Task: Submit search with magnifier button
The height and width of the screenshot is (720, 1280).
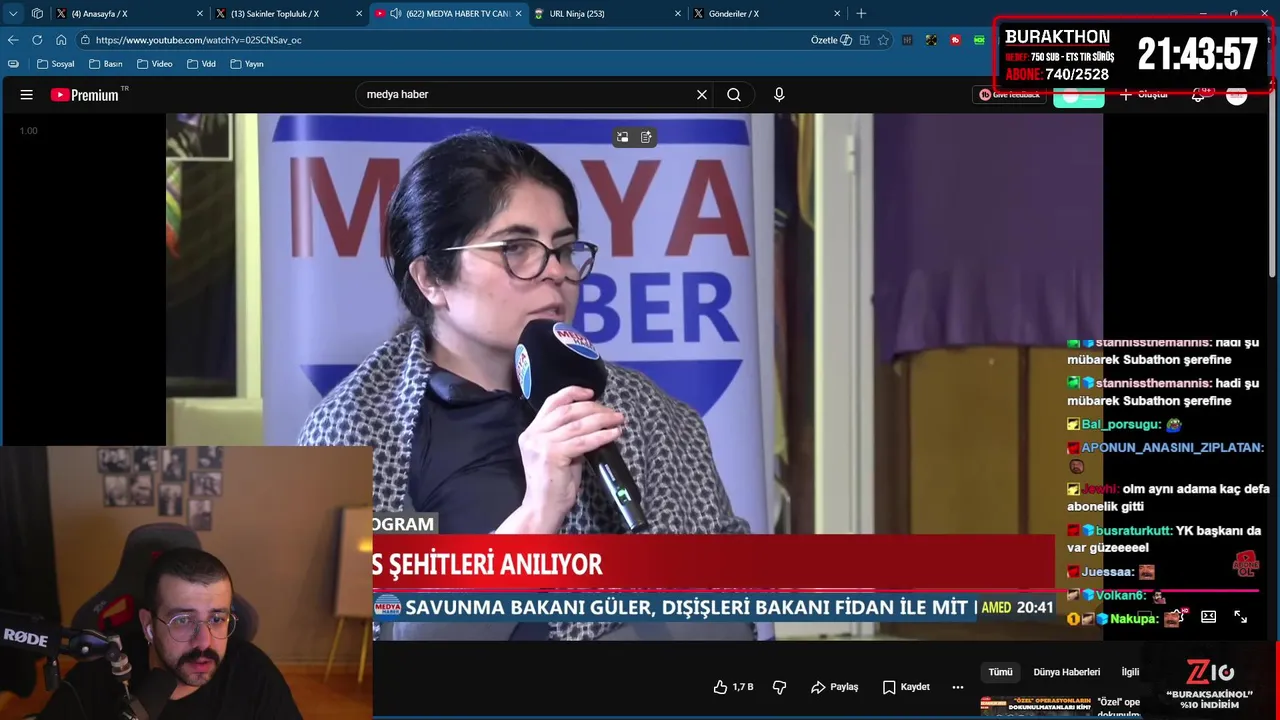Action: (734, 95)
